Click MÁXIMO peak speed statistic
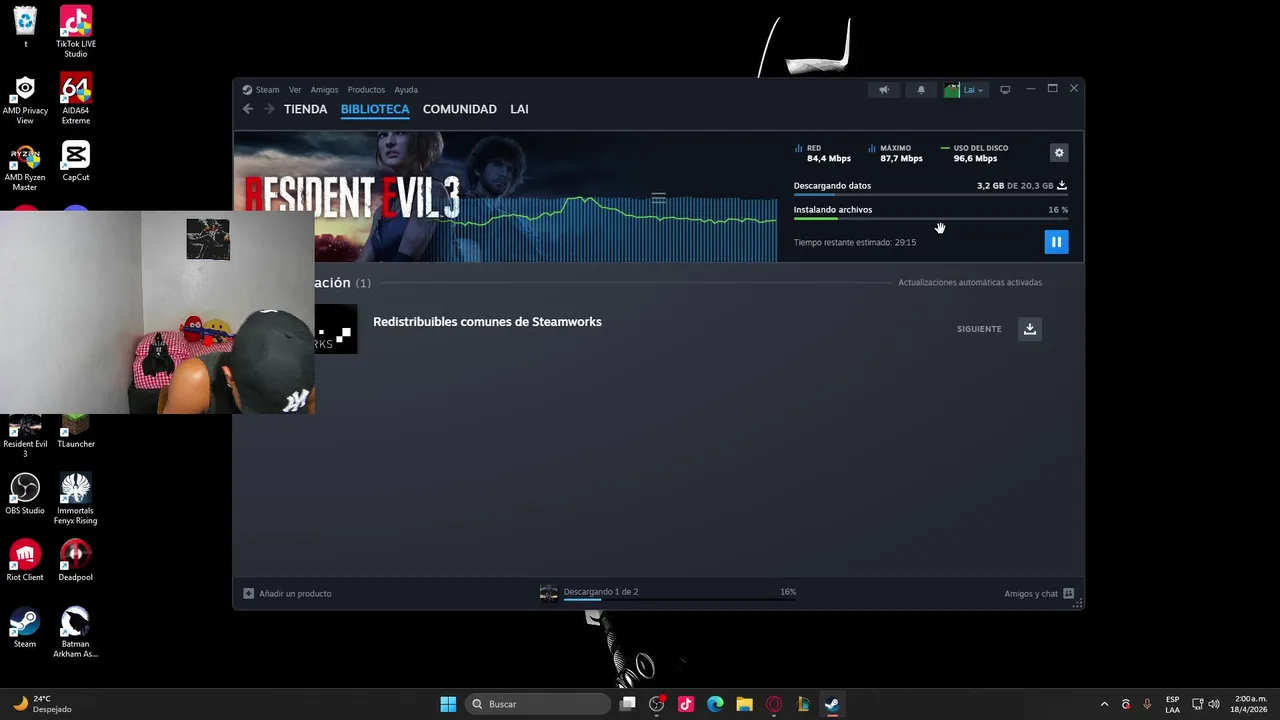 pyautogui.click(x=896, y=153)
